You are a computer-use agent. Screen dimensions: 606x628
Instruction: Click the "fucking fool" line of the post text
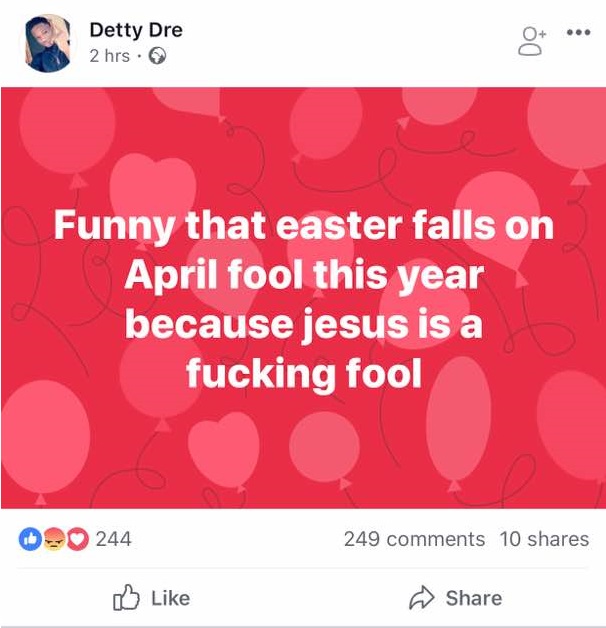click(303, 373)
